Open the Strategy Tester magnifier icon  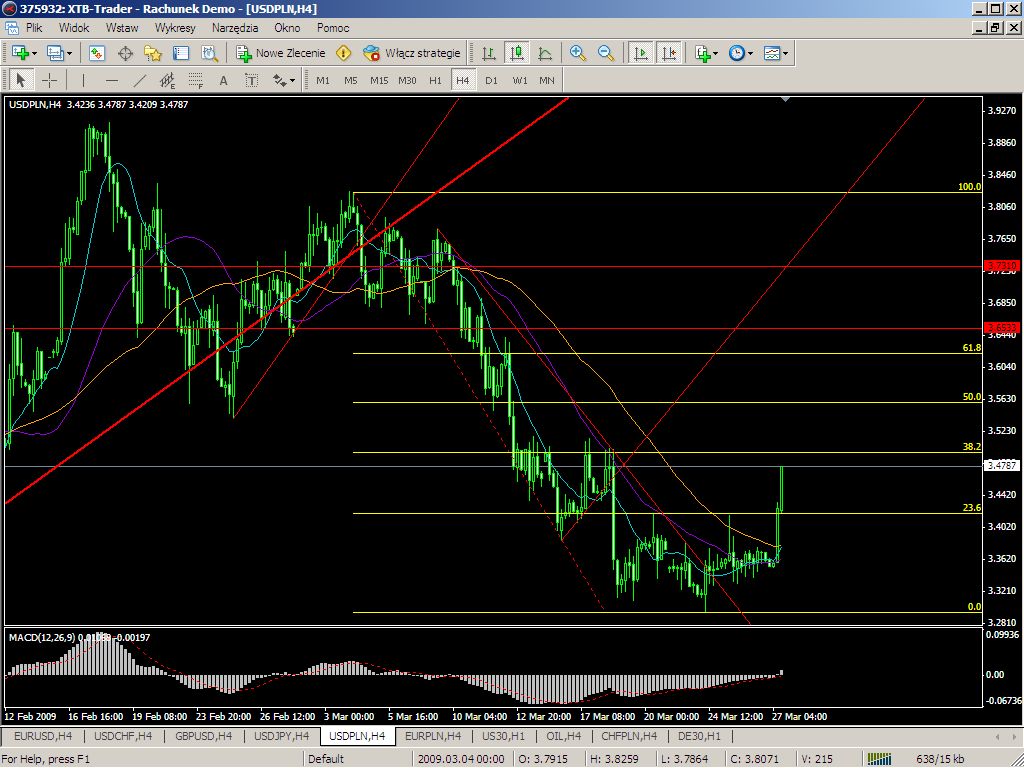209,53
